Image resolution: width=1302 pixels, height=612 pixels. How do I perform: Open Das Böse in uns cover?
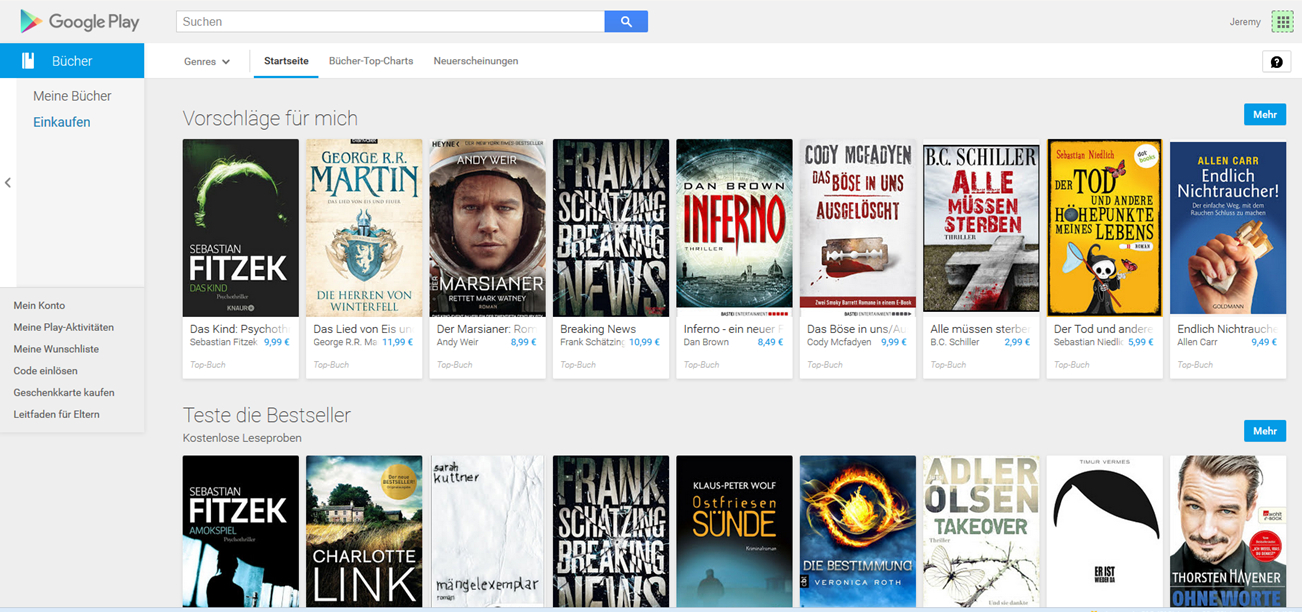point(858,228)
